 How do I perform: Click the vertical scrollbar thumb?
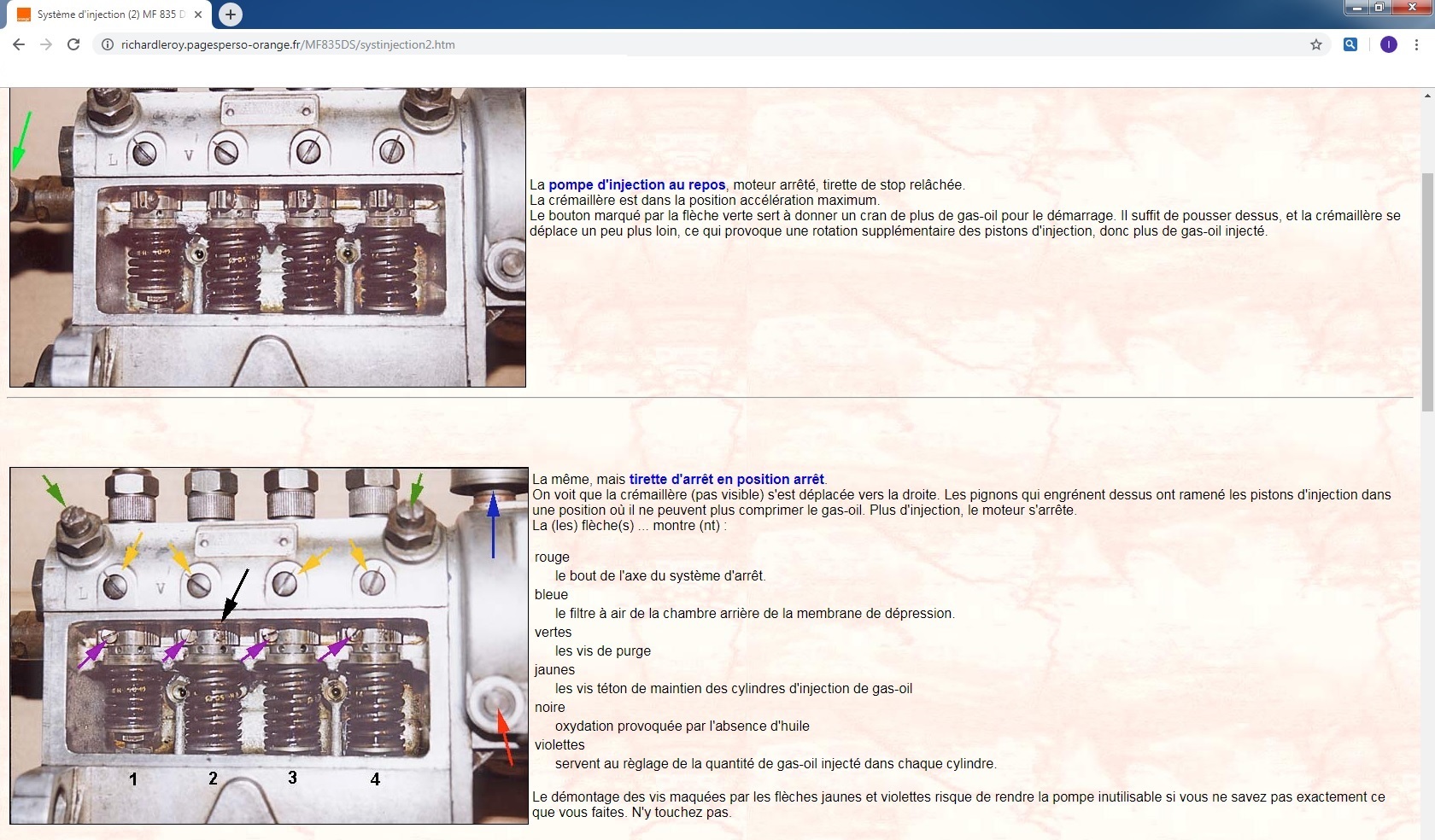[x=1427, y=290]
